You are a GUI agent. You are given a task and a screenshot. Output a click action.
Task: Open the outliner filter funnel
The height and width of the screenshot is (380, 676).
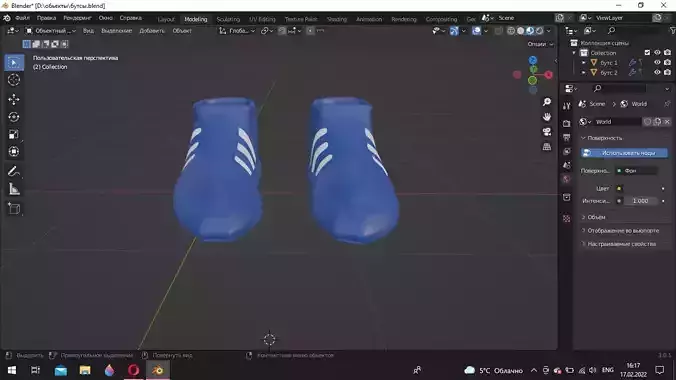pos(672,30)
